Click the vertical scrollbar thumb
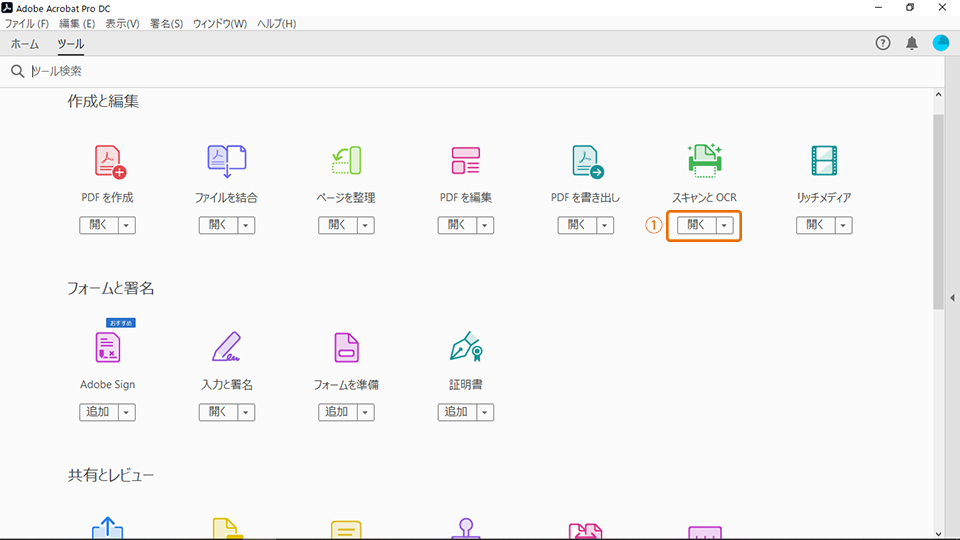 tap(939, 211)
